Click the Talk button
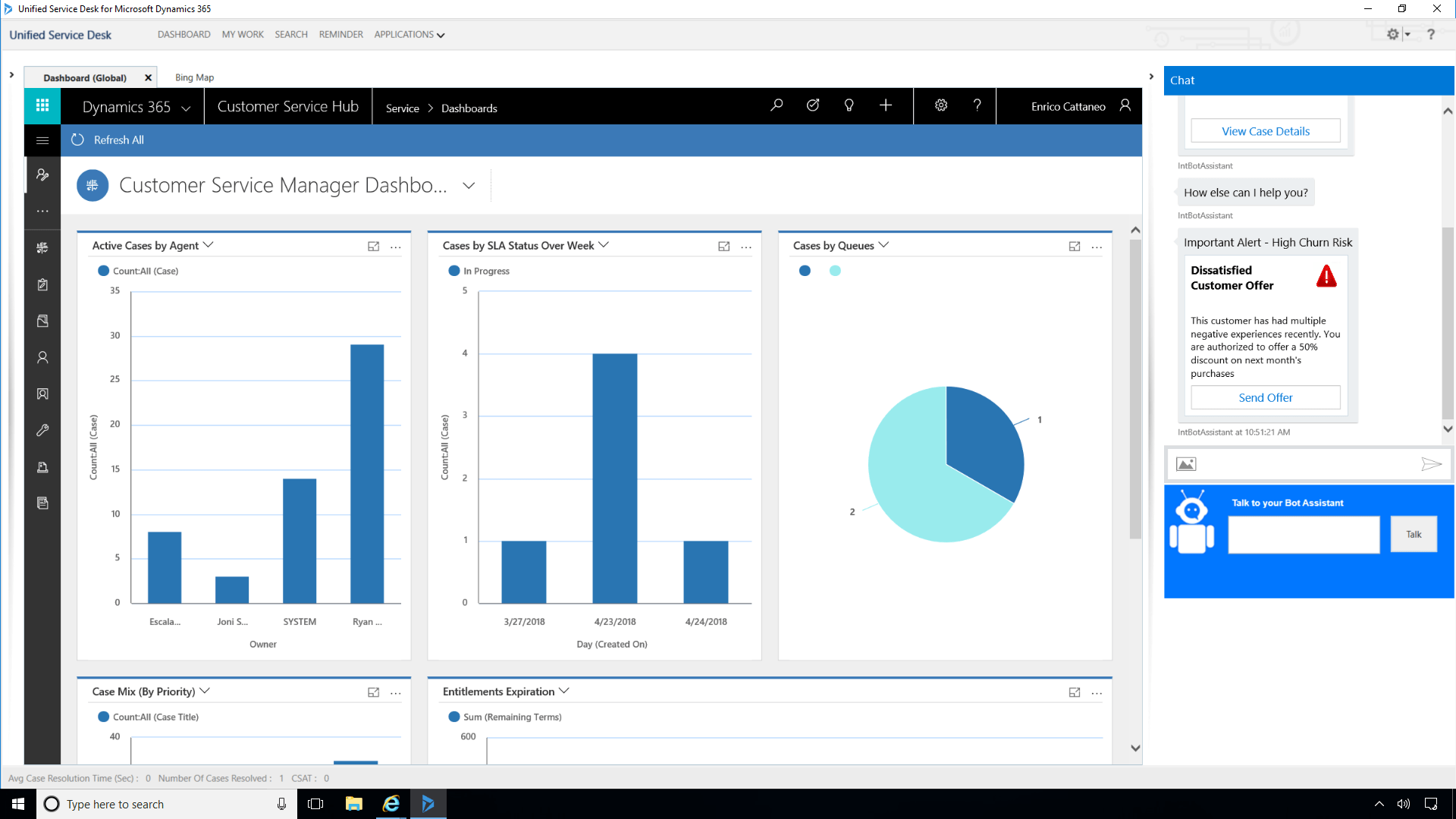The image size is (1456, 819). tap(1414, 535)
